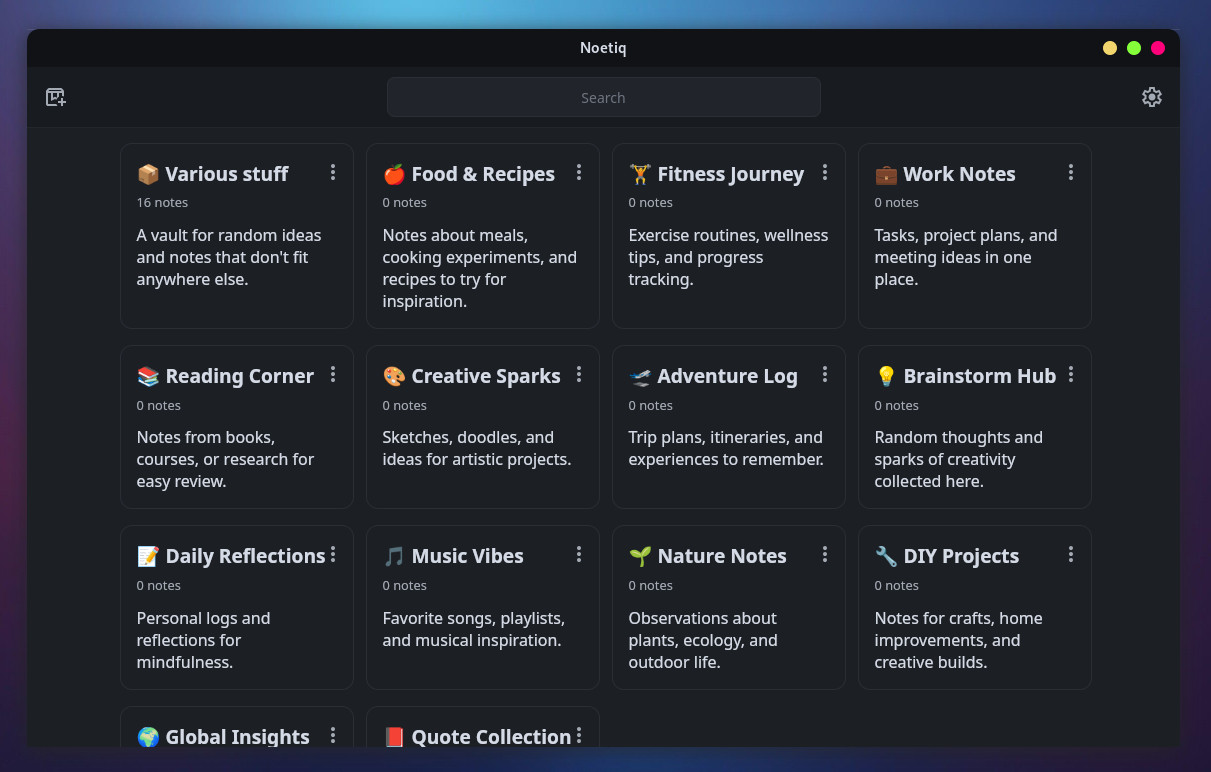Open the Food & Recipes vault title
1211x772 pixels.
pos(483,174)
